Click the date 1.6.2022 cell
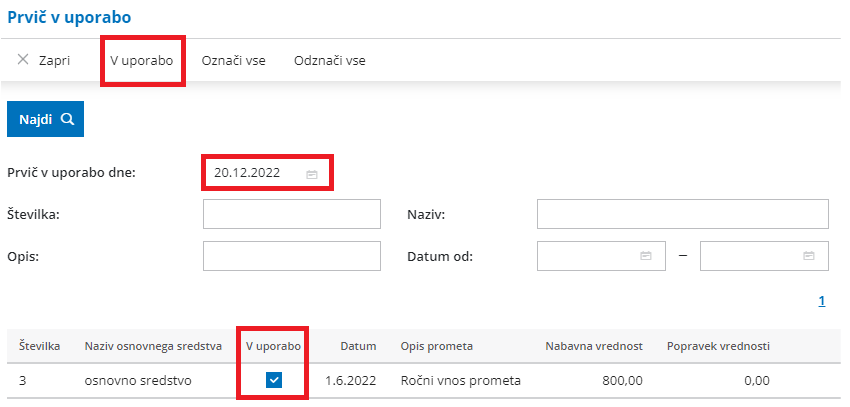850x407 pixels. coord(351,381)
